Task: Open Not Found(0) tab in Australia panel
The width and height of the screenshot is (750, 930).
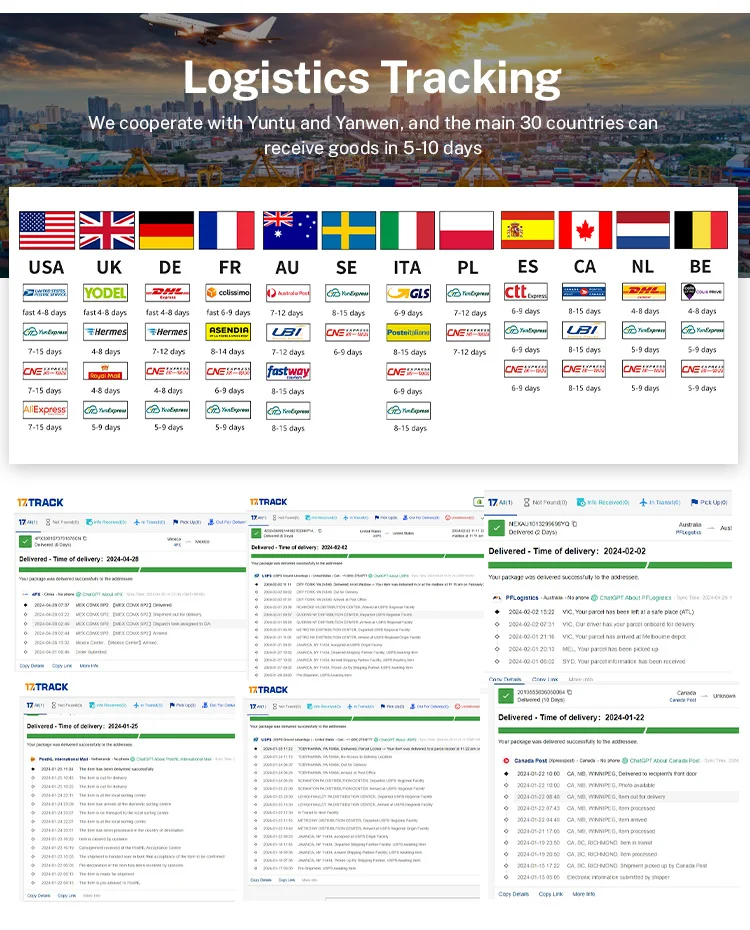Action: coord(546,502)
